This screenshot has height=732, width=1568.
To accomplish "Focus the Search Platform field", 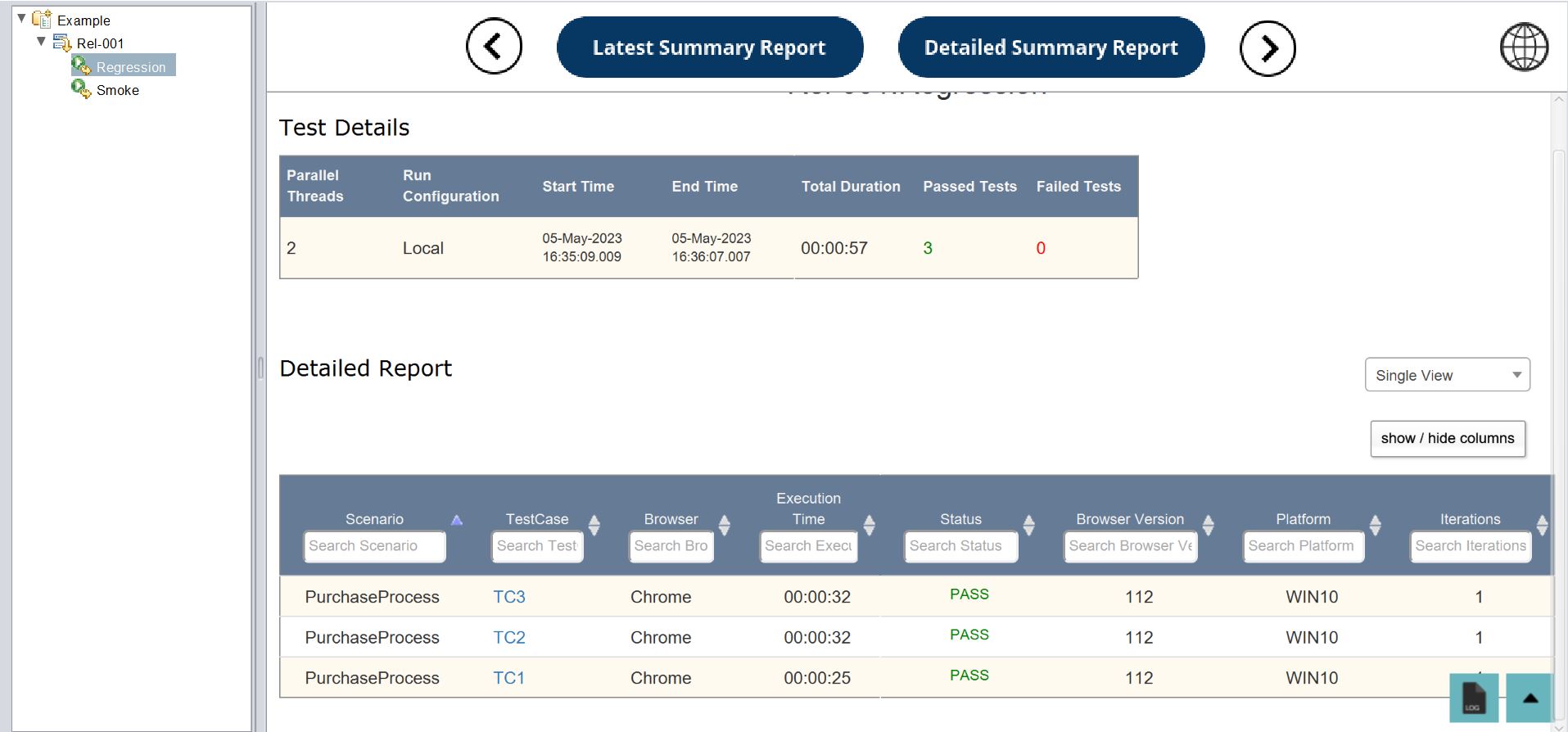I will click(1304, 546).
